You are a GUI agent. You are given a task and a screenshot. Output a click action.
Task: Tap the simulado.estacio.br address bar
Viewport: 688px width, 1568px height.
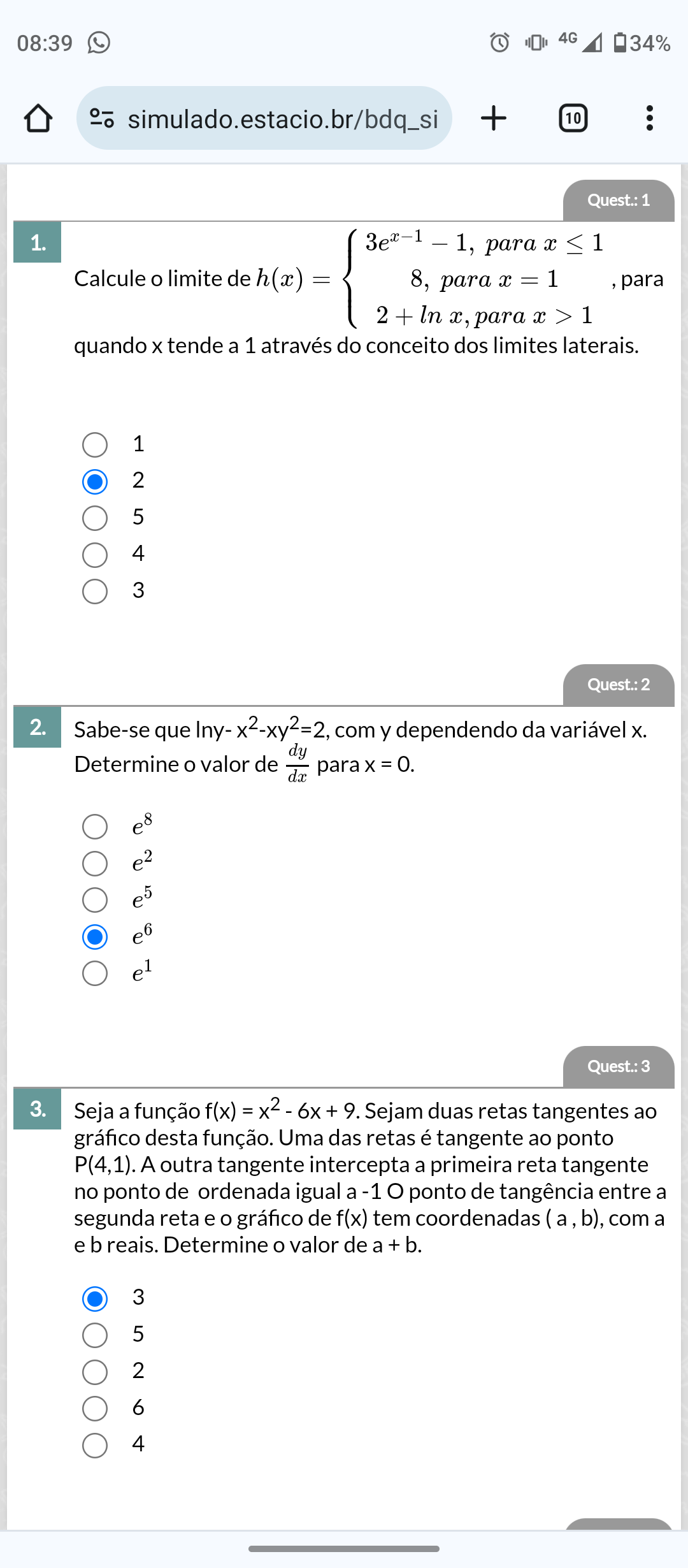pyautogui.click(x=282, y=119)
